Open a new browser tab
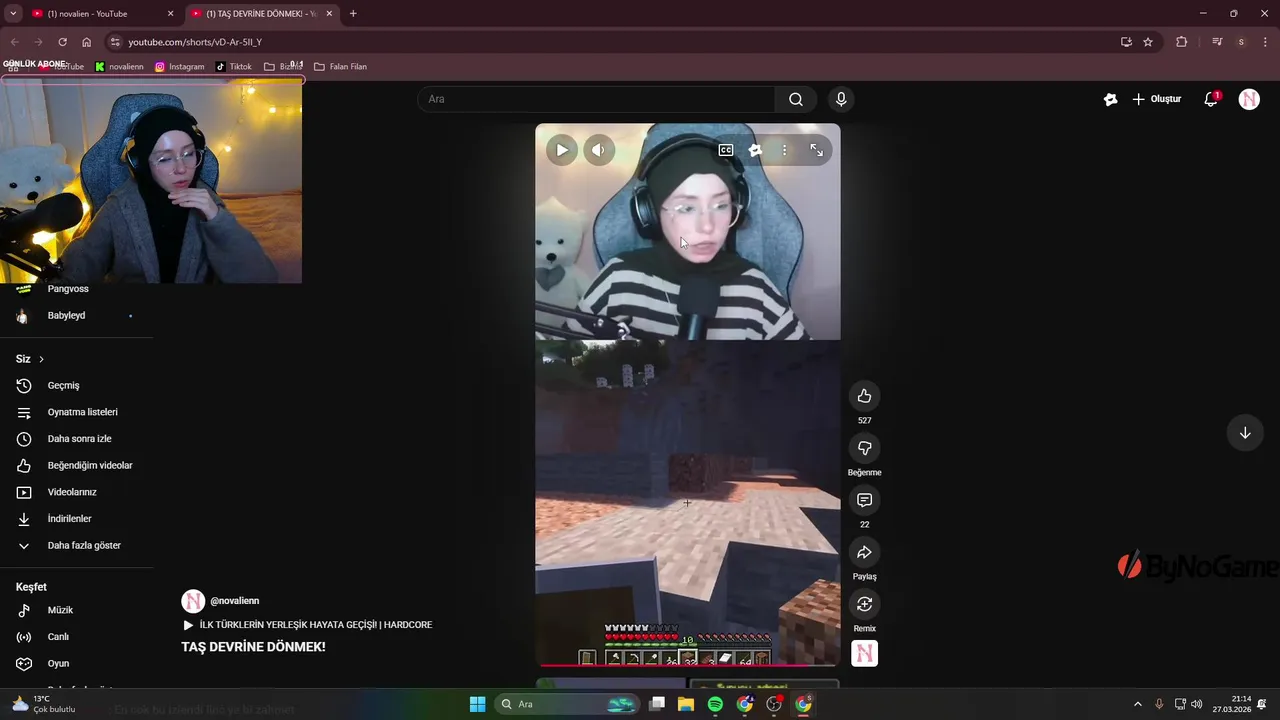 tap(353, 14)
